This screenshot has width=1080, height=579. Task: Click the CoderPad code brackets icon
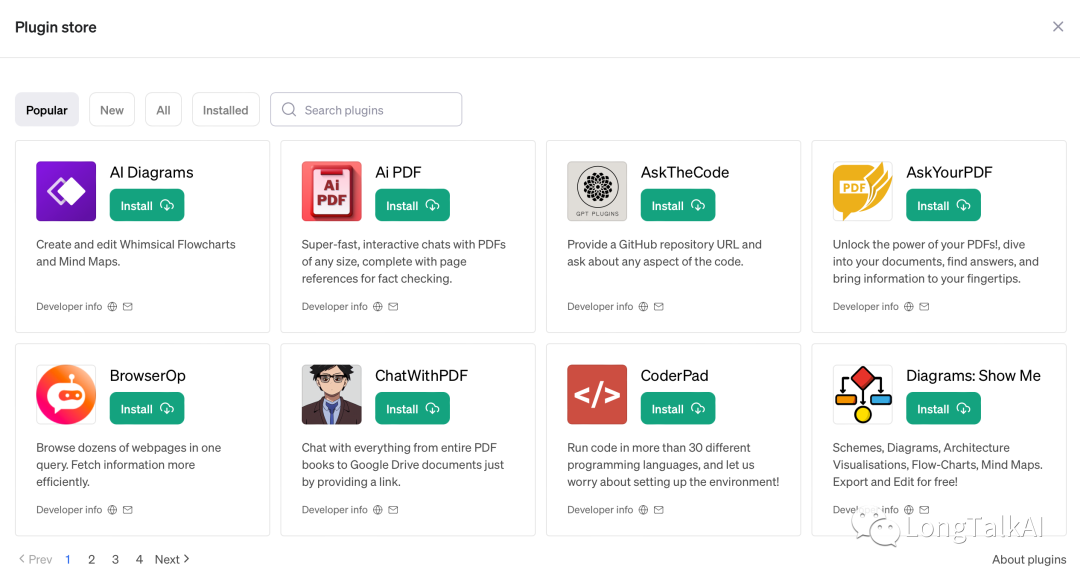pos(597,394)
